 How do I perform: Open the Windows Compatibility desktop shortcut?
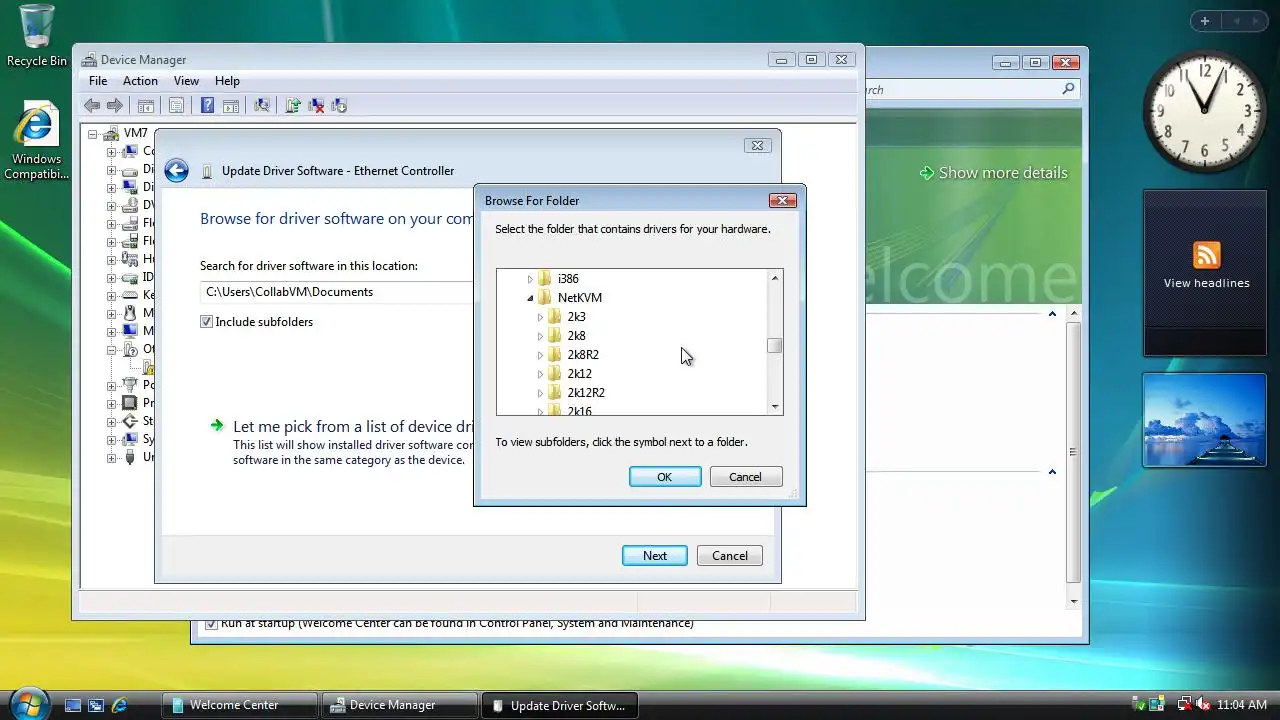tap(37, 140)
